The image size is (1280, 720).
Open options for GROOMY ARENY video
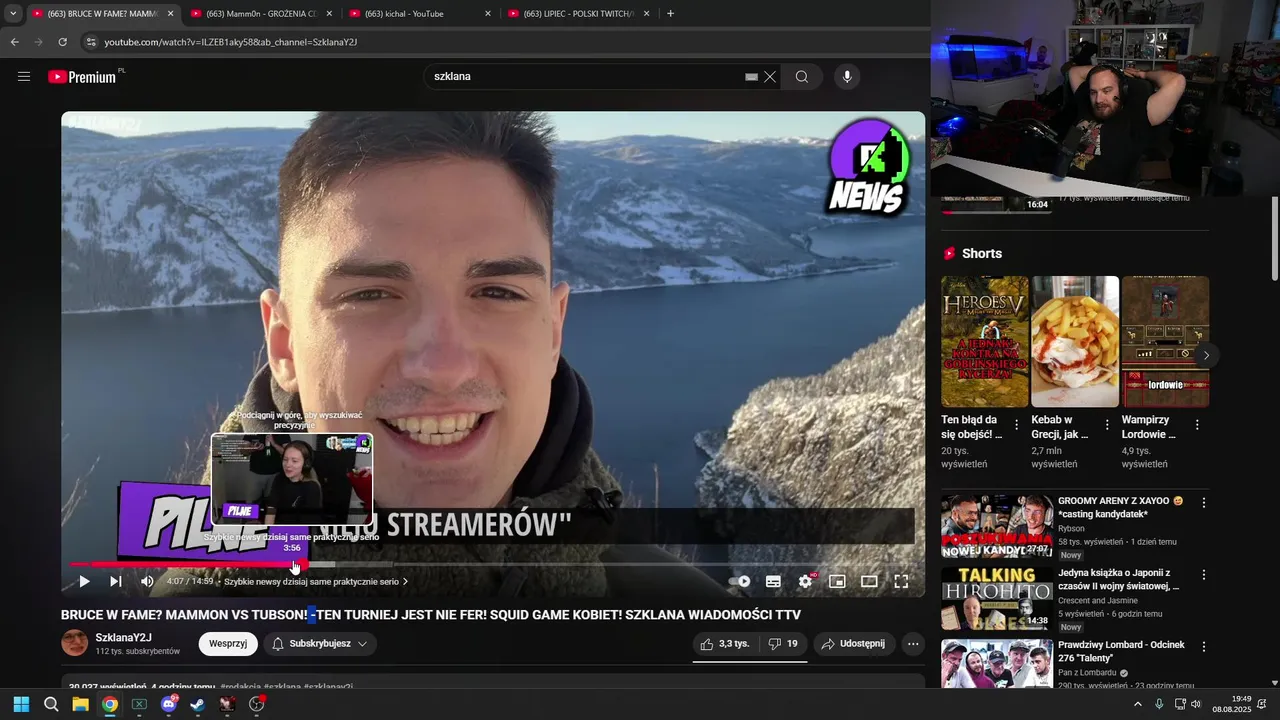(1204, 503)
